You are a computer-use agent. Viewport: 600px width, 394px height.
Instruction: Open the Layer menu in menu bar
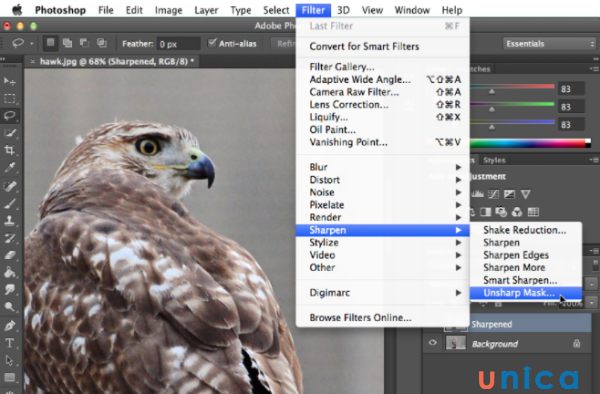click(206, 10)
